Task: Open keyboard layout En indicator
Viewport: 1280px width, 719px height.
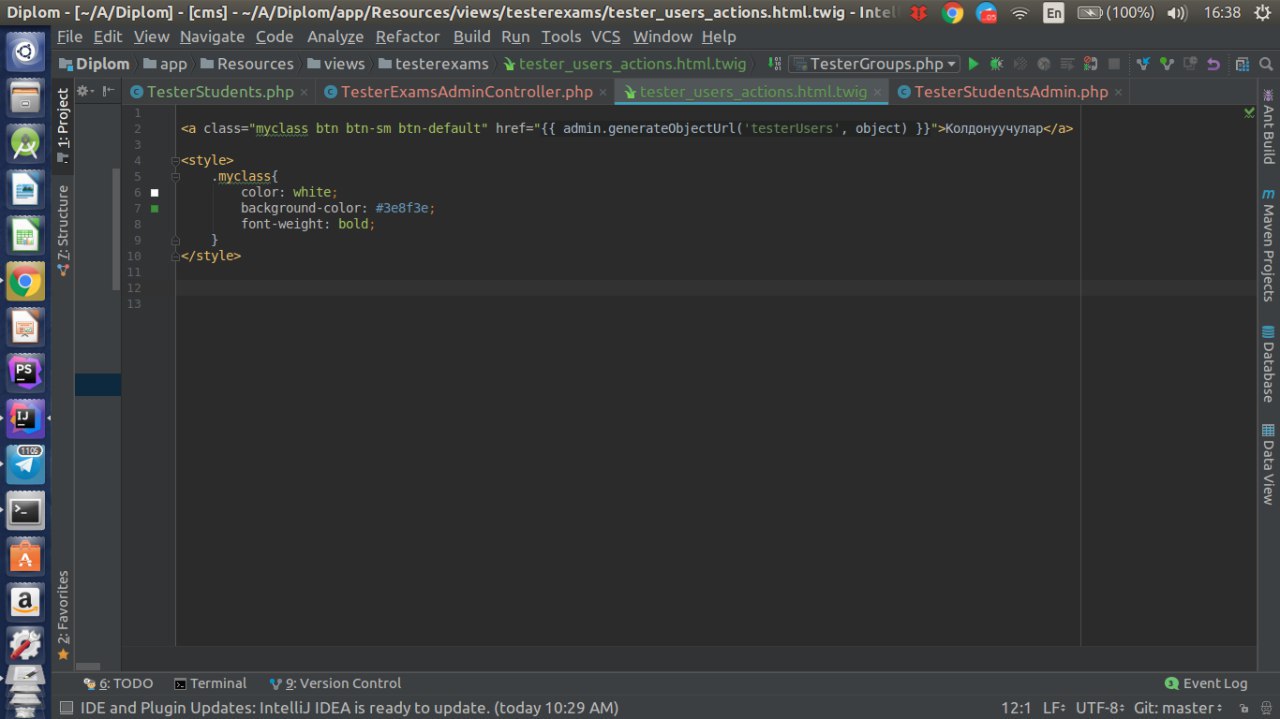Action: coord(1054,13)
